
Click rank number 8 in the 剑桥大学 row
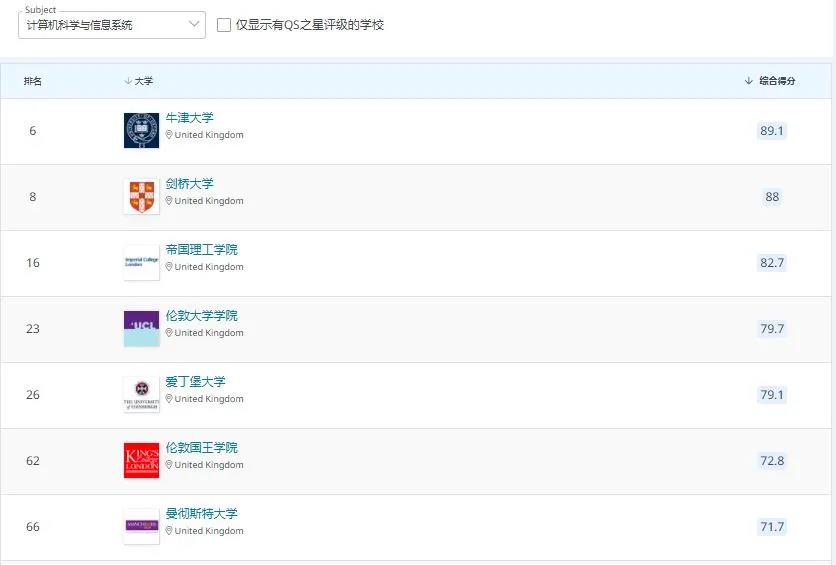(33, 197)
